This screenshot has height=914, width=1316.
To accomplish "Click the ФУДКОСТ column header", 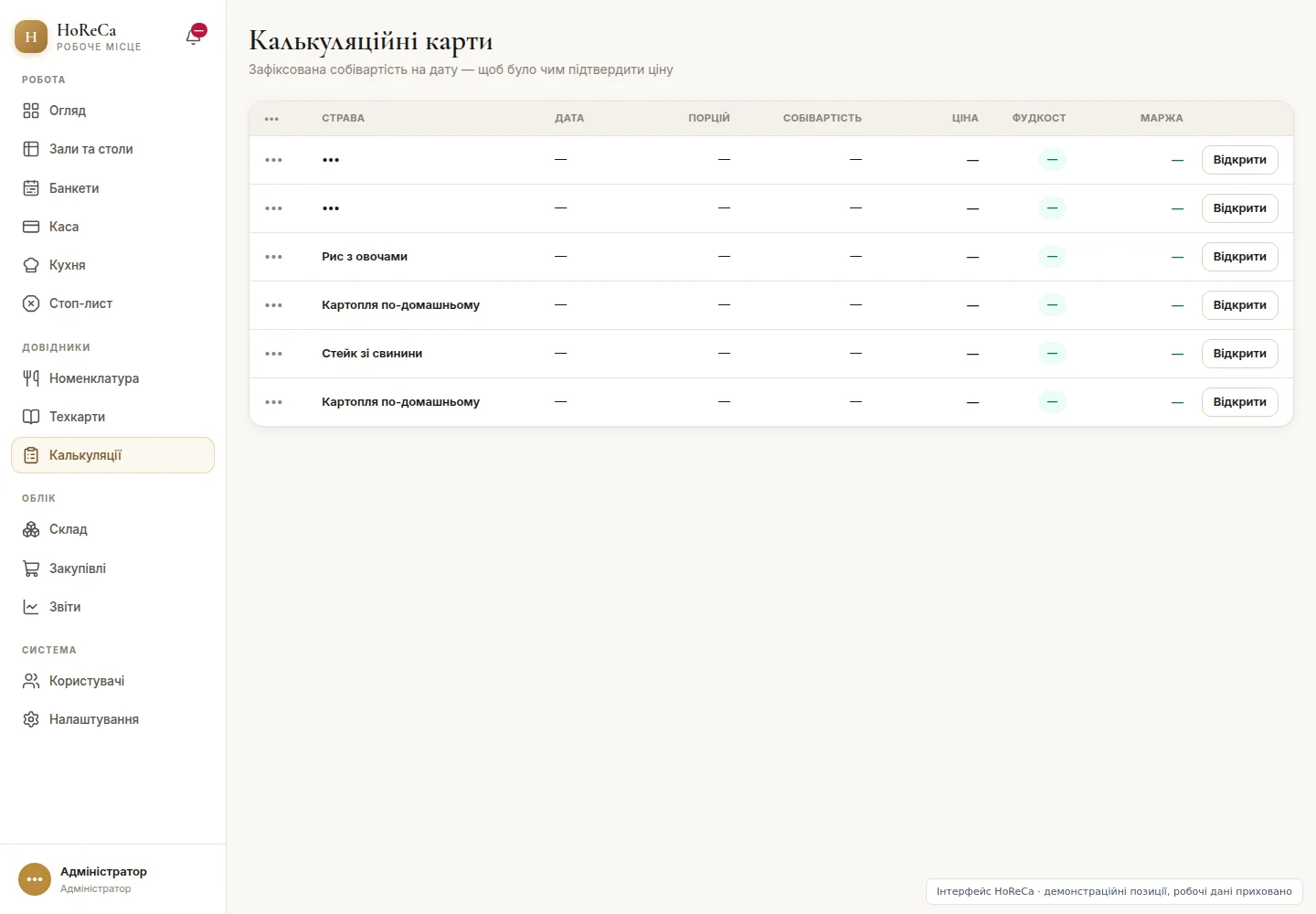I will (1039, 118).
